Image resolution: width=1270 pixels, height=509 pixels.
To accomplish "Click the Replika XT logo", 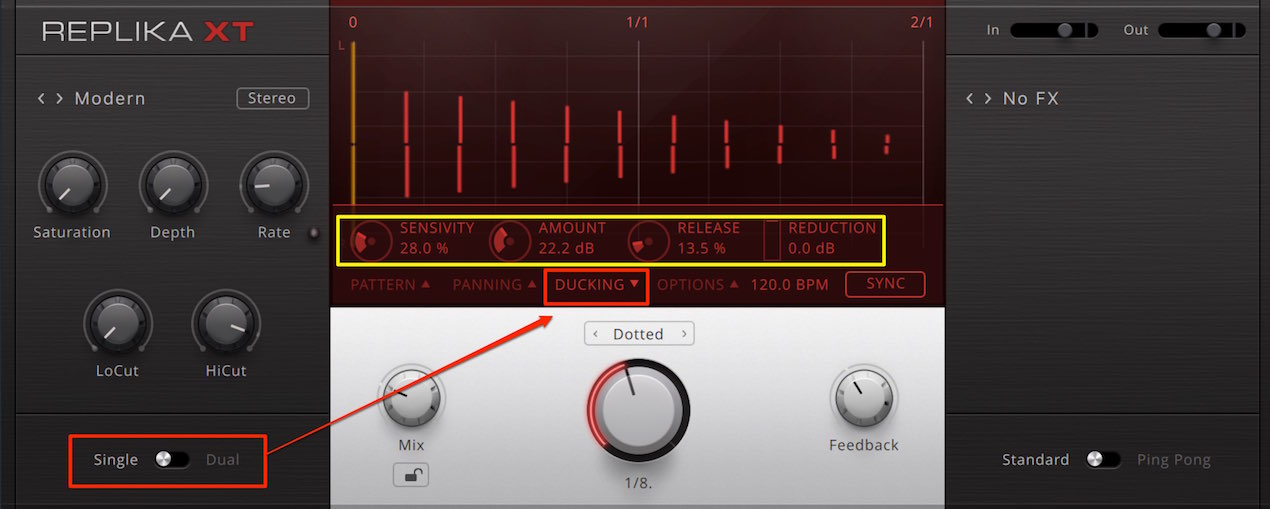I will coord(148,31).
